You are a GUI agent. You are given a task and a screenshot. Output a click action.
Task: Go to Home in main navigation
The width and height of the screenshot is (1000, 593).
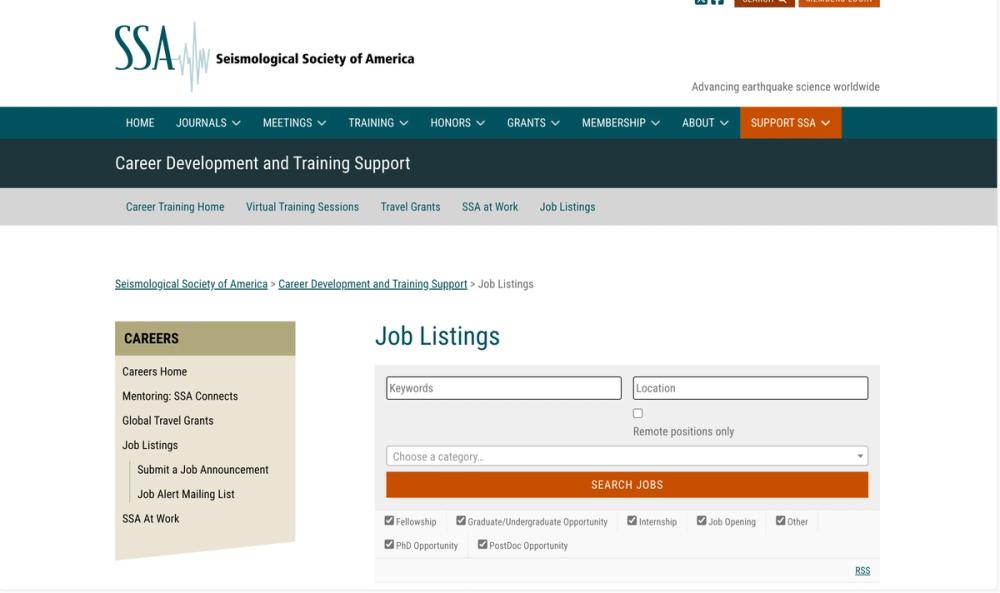140,122
